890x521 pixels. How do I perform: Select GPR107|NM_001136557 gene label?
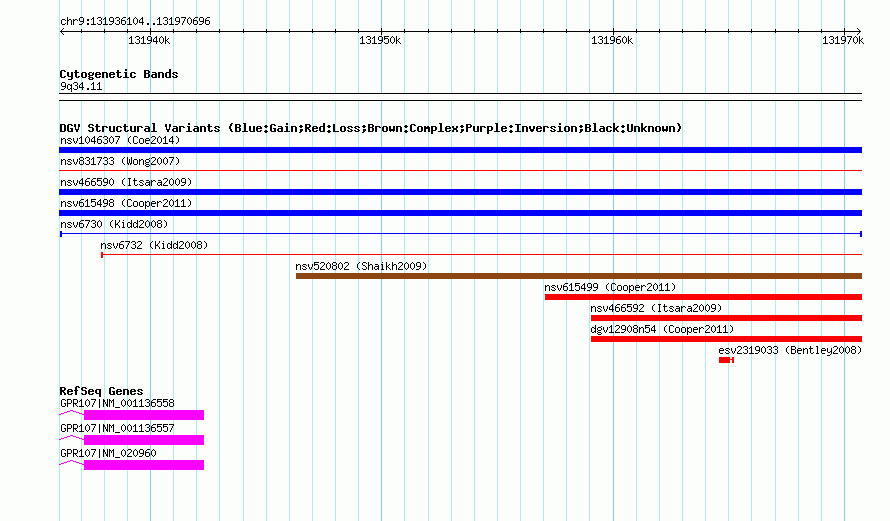pyautogui.click(x=117, y=428)
